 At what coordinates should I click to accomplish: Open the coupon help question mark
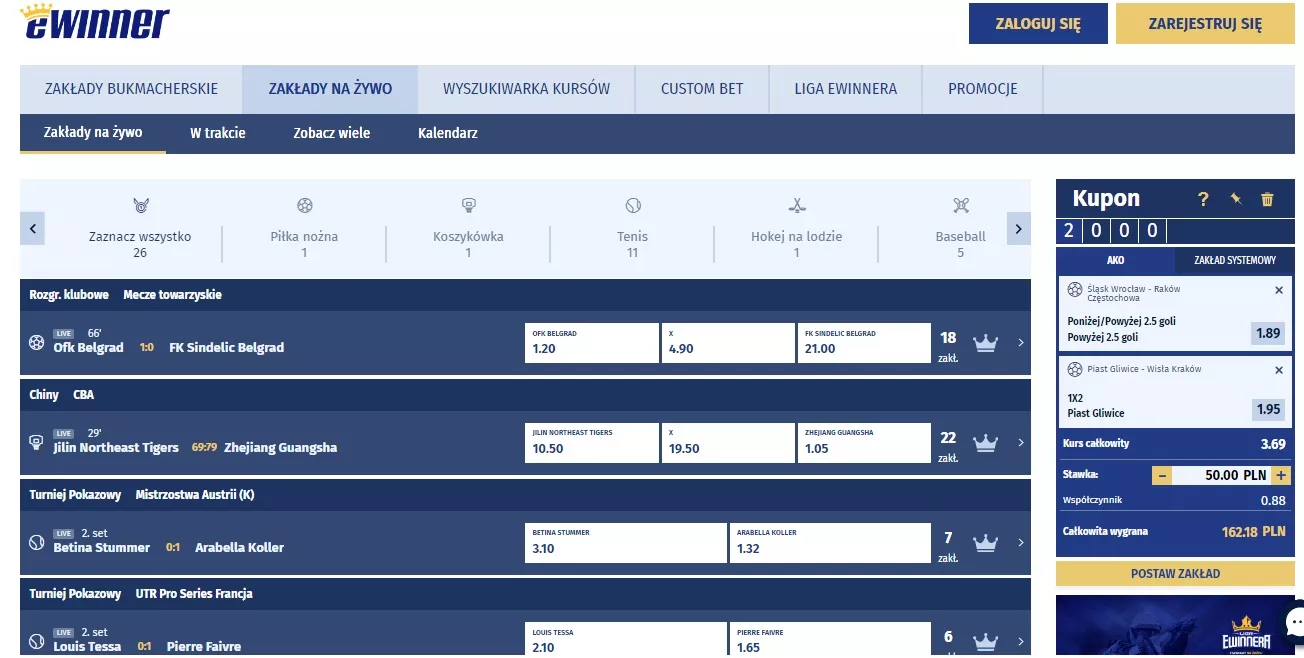[1204, 199]
